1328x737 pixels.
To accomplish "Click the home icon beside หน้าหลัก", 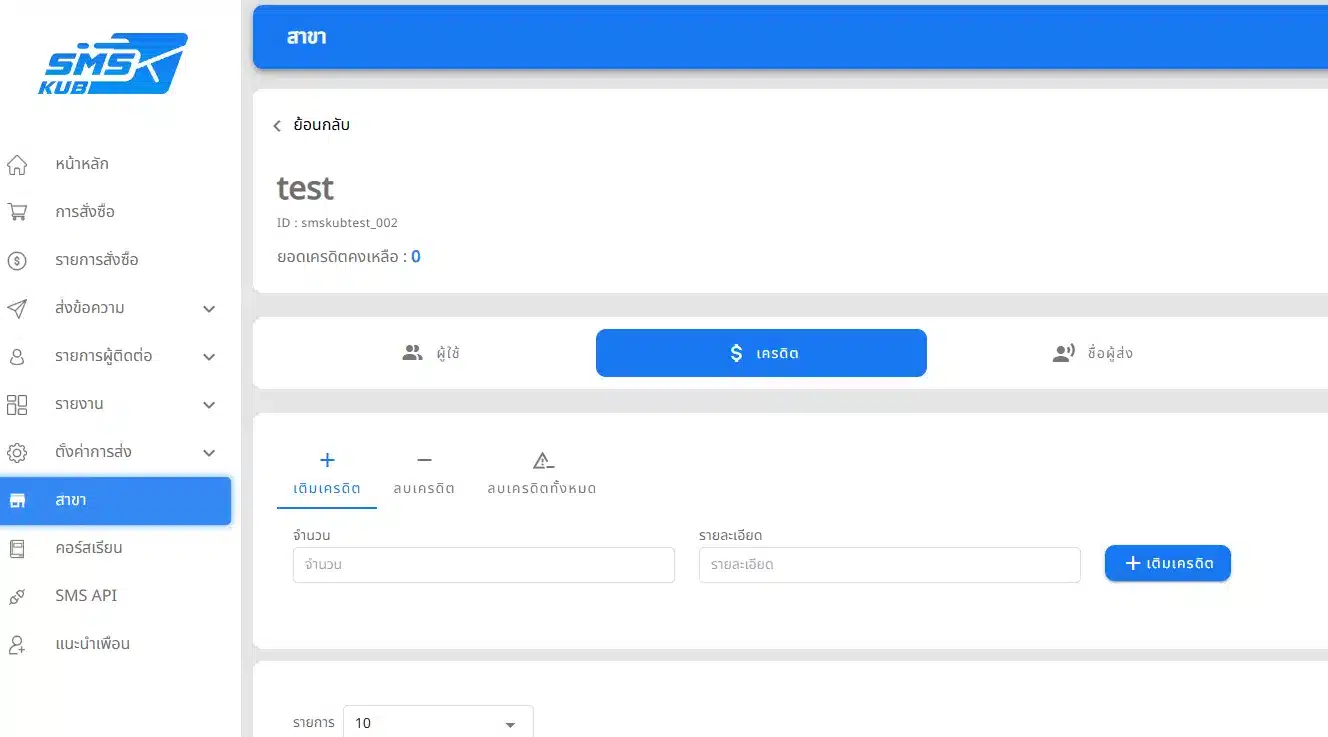I will coord(17,164).
